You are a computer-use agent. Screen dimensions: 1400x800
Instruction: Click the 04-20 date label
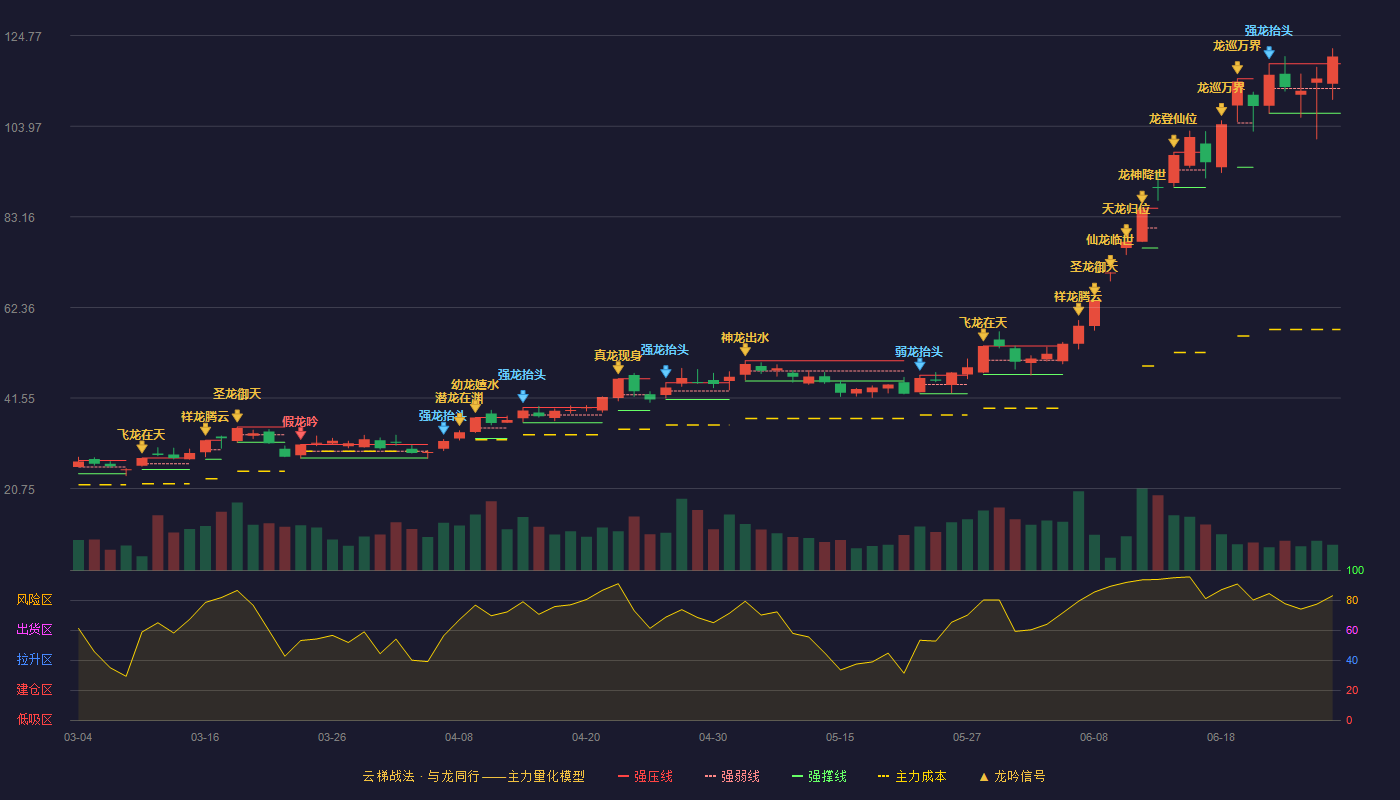click(x=586, y=737)
